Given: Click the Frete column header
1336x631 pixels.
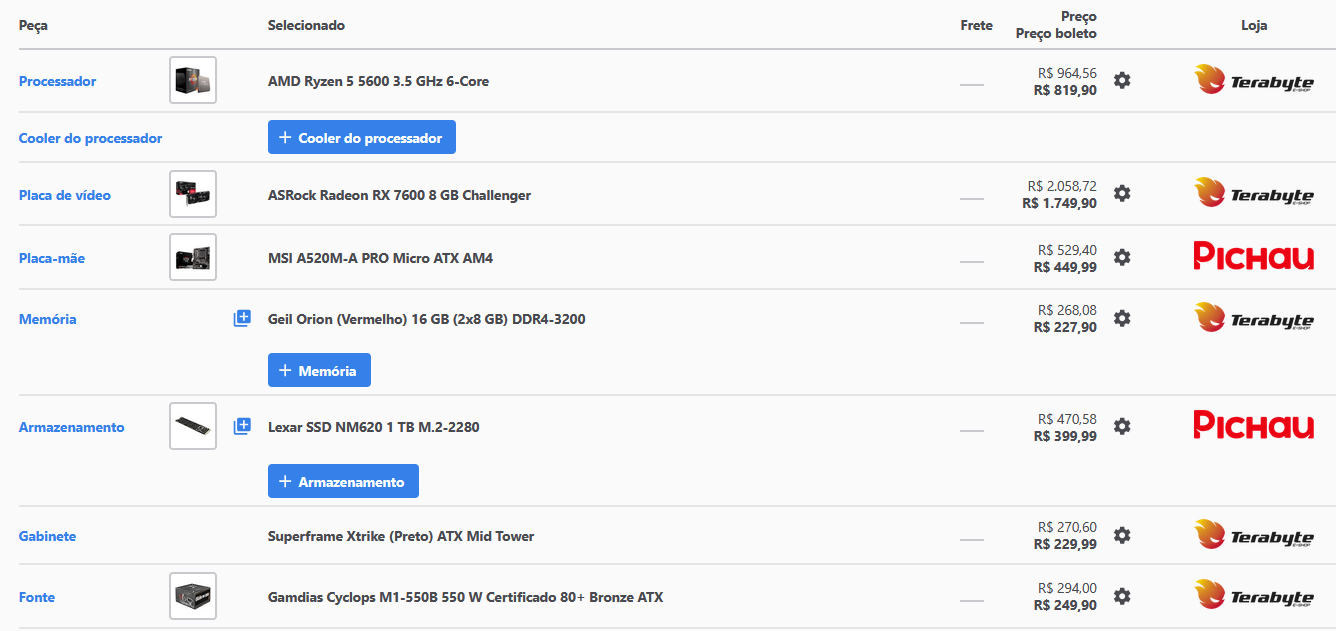Looking at the screenshot, I should click(976, 25).
